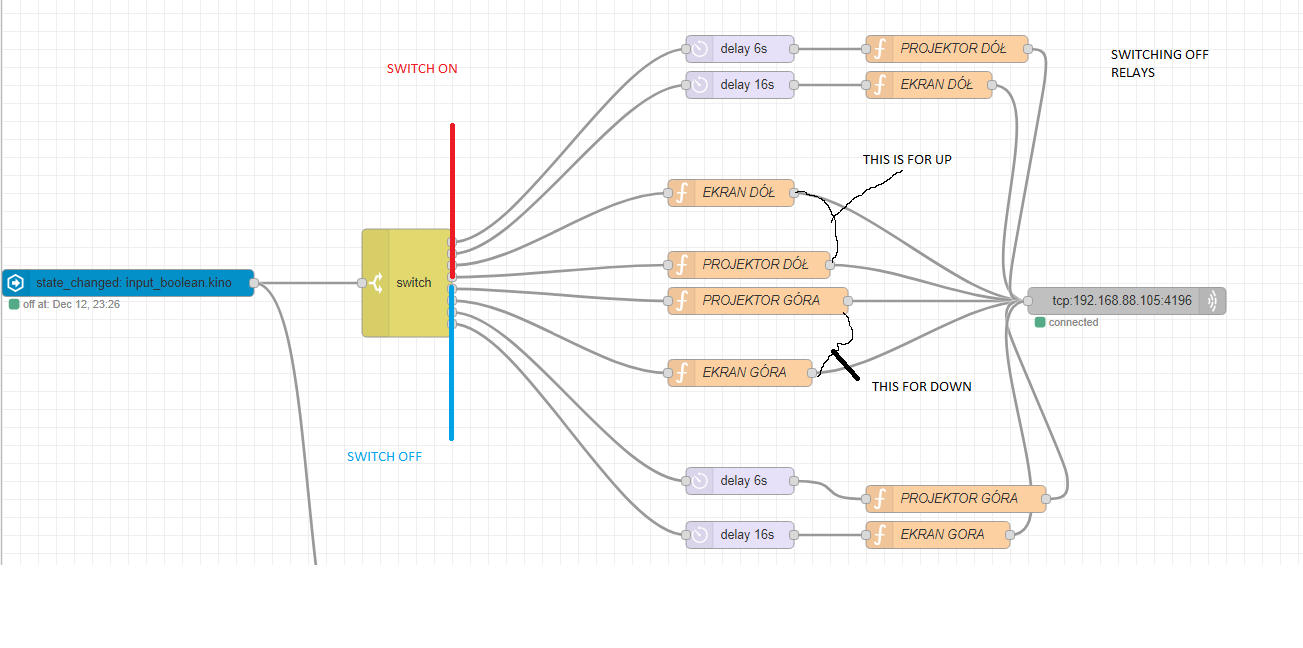Image resolution: width=1303 pixels, height=648 pixels.
Task: Click the output port of the EKRAN GÓRA node
Action: [812, 373]
